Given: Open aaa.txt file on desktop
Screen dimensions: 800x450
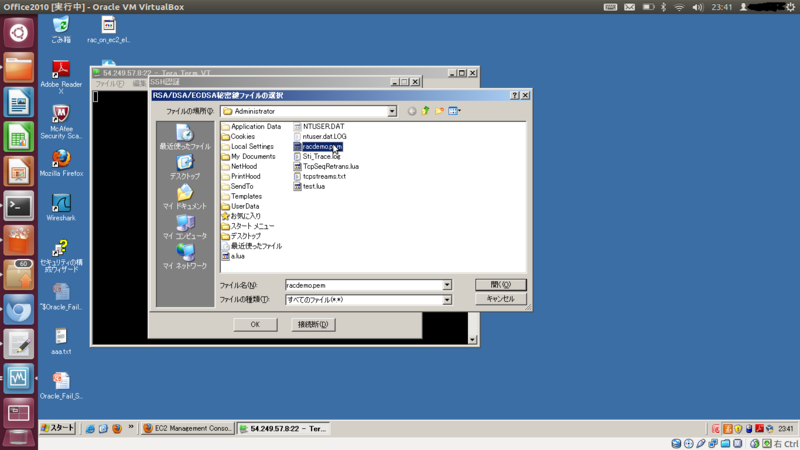Looking at the screenshot, I should point(61,341).
